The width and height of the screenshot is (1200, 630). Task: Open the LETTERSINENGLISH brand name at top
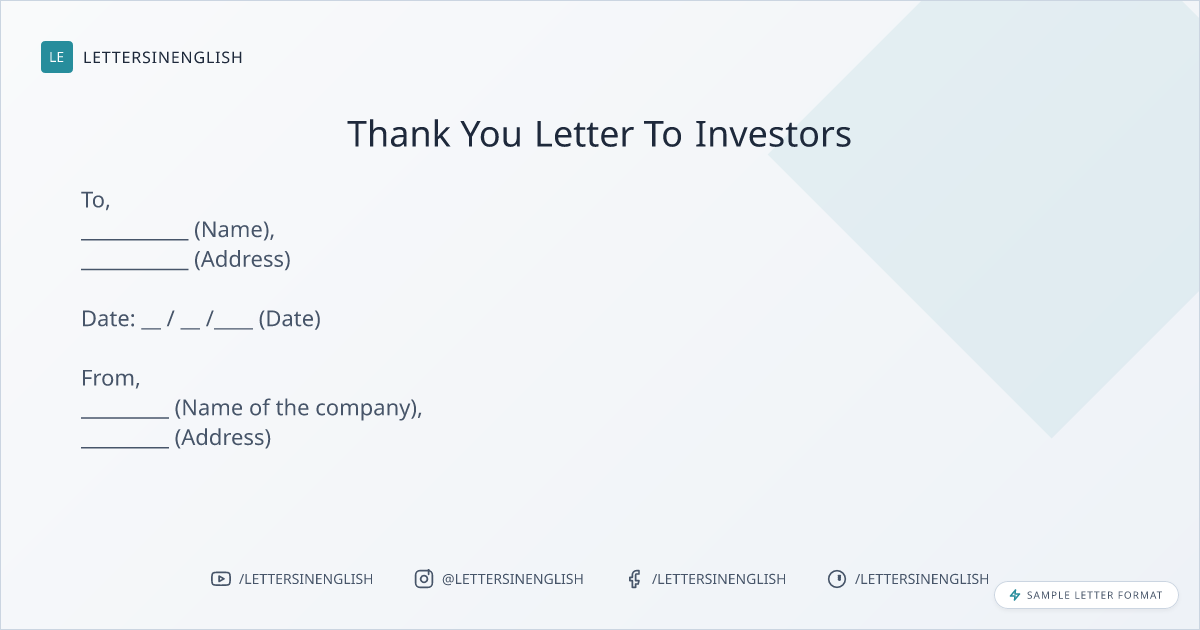coord(163,58)
